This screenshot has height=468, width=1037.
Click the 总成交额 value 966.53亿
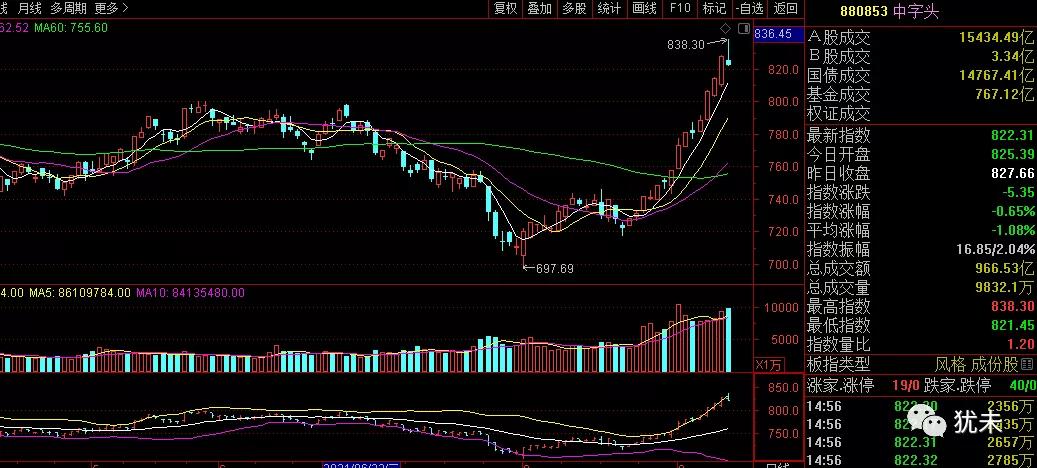coord(1005,269)
